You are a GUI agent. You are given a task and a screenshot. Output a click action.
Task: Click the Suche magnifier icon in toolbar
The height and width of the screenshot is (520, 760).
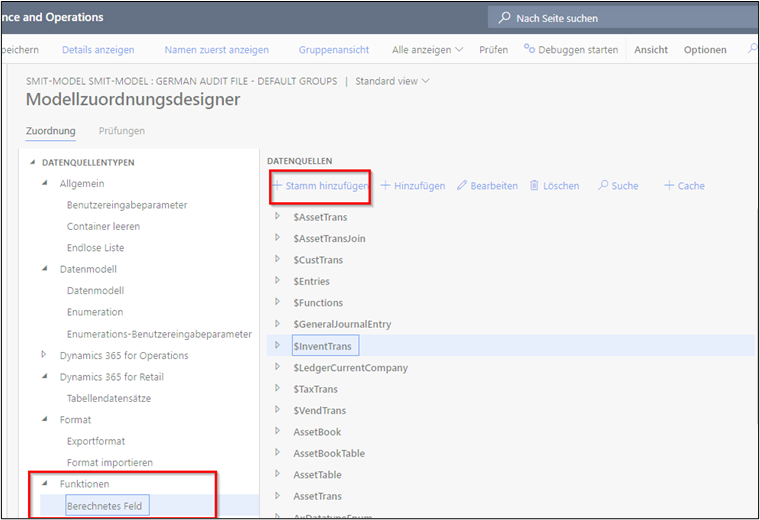tap(603, 186)
